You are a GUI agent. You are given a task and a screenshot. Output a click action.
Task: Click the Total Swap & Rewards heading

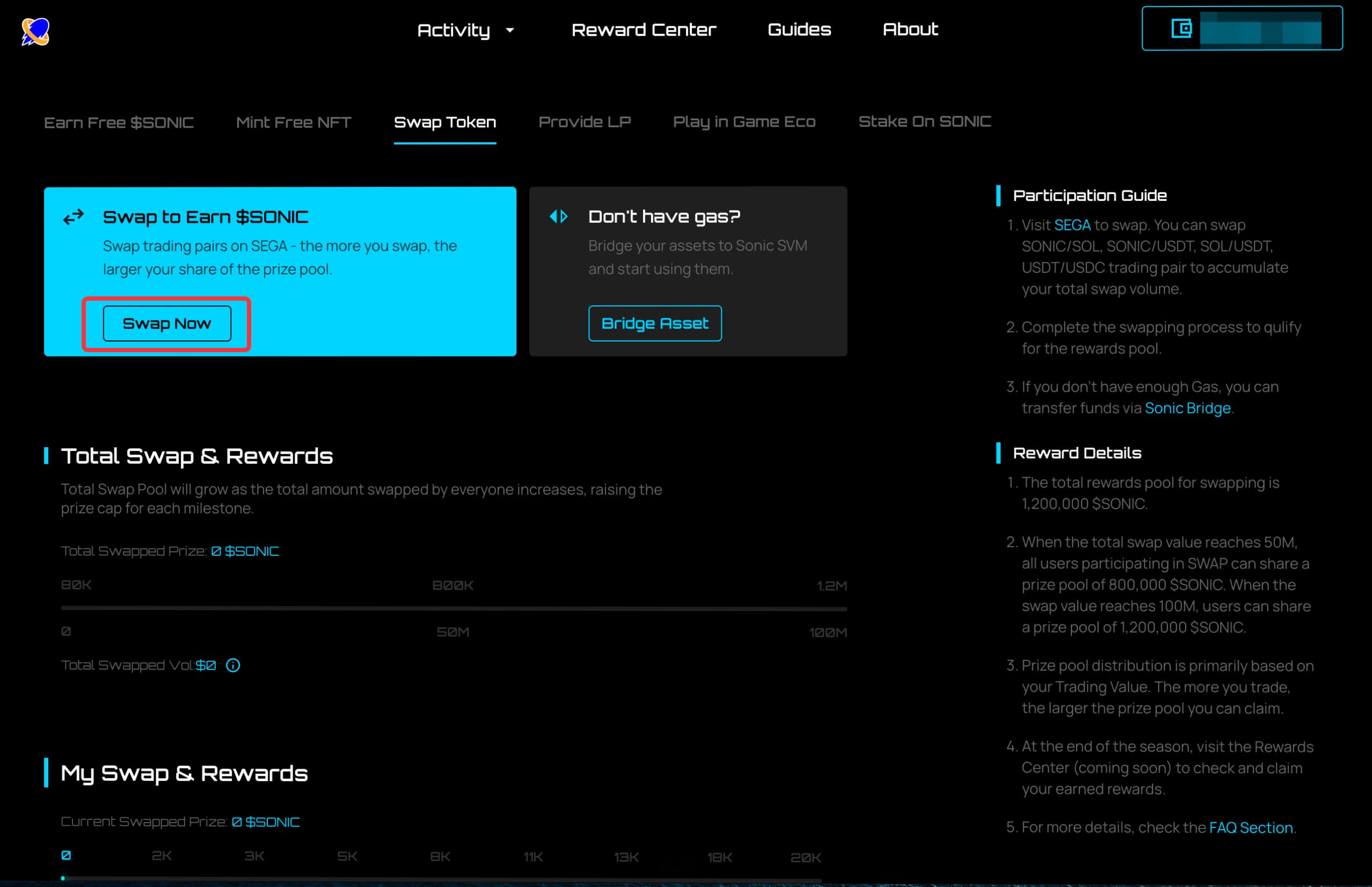pos(197,456)
